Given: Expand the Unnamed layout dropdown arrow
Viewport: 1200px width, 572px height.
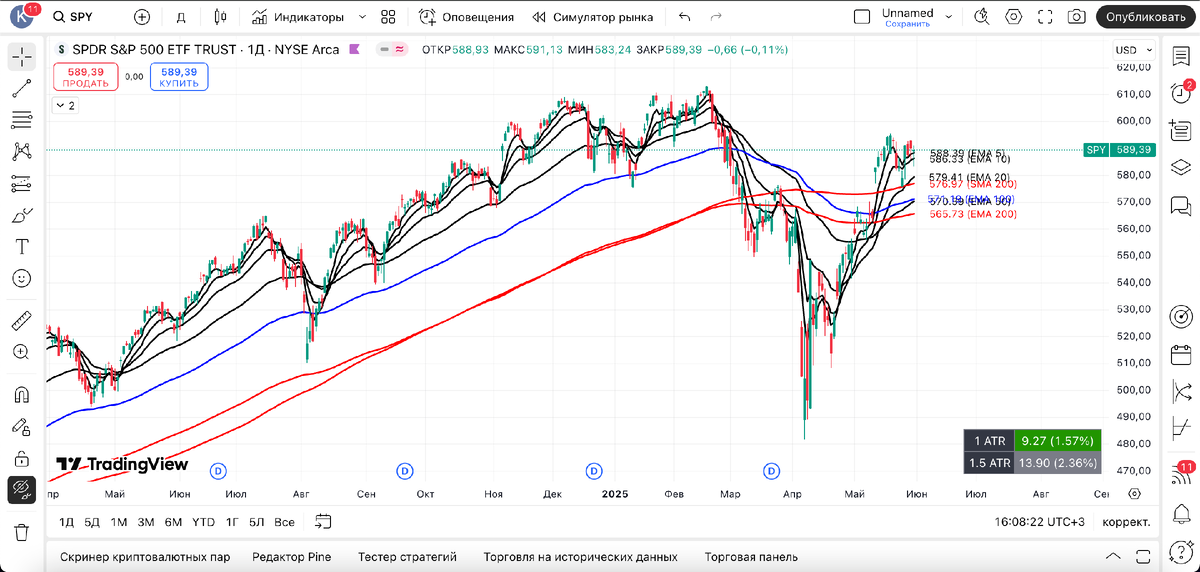Looking at the screenshot, I should tap(950, 17).
